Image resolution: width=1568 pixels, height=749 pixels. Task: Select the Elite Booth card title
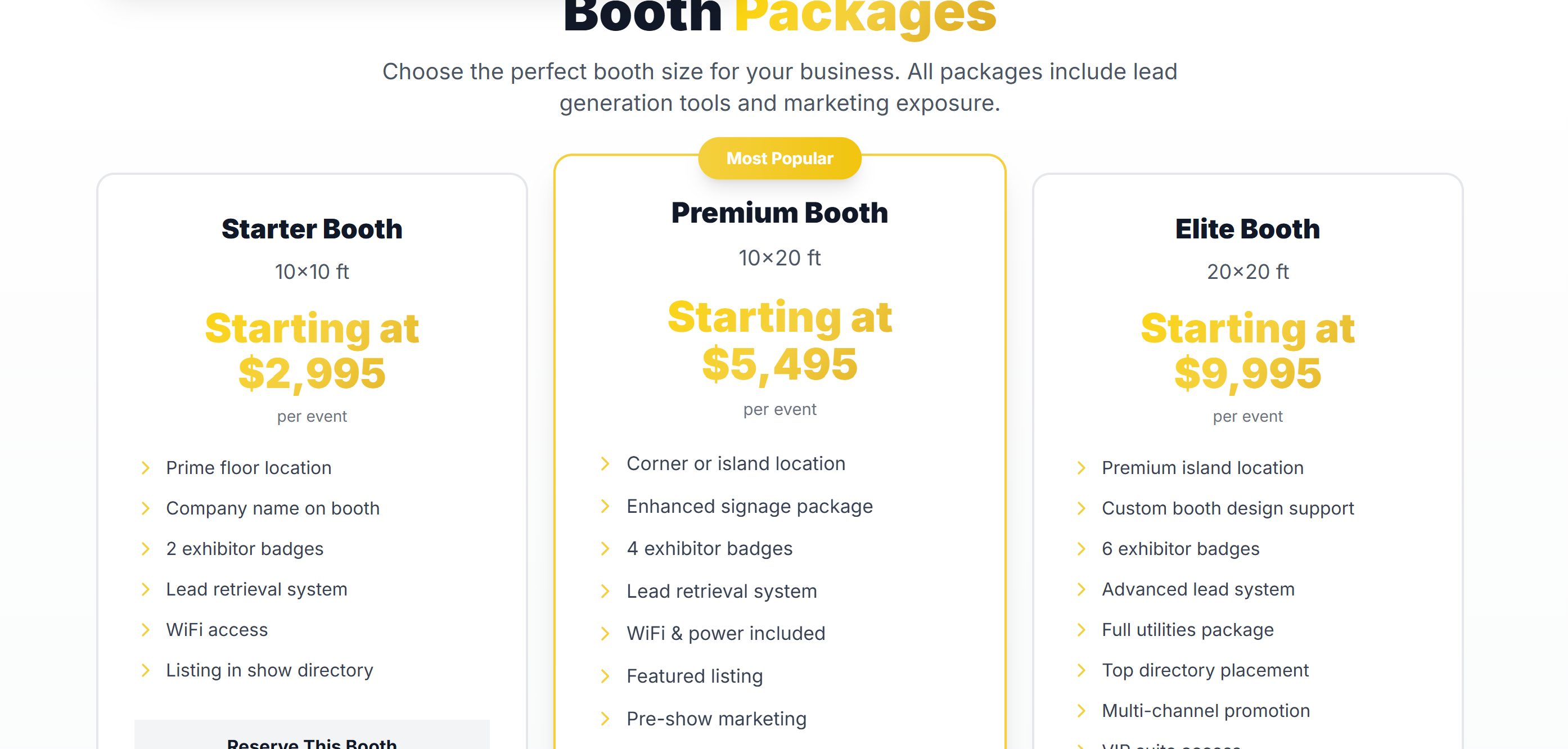pos(1247,229)
